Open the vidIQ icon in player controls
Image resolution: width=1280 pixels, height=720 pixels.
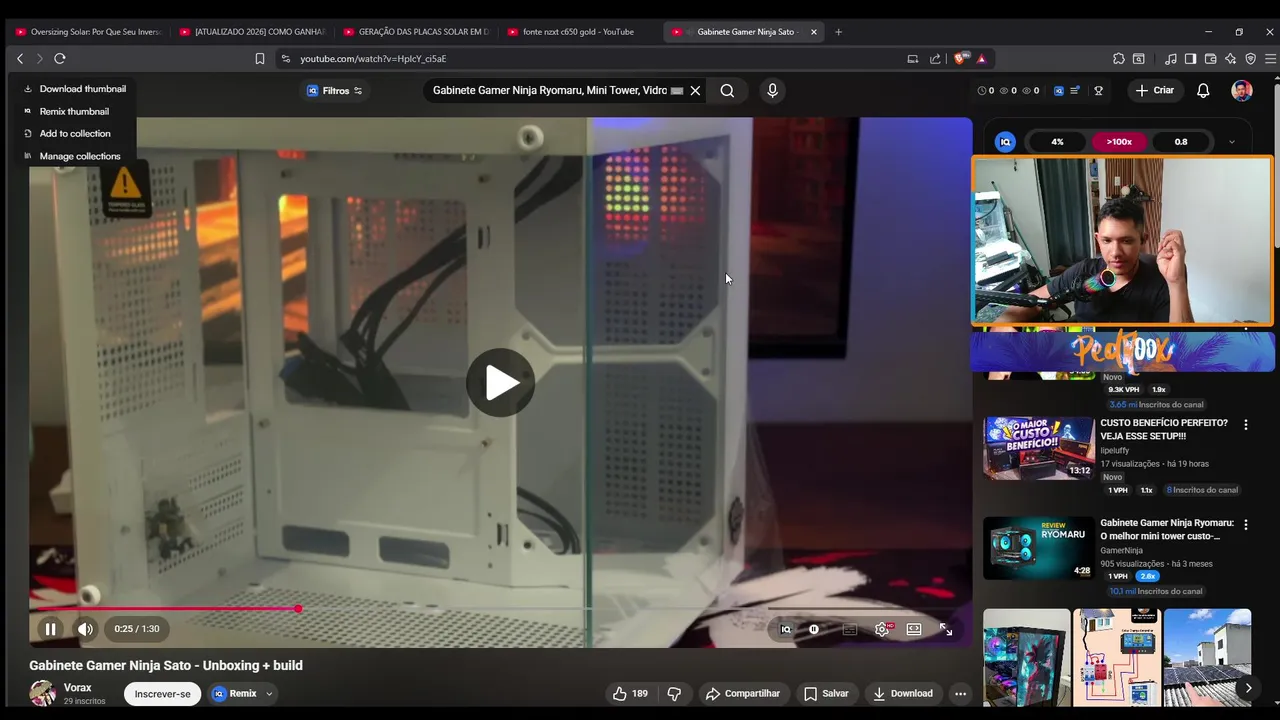[x=786, y=629]
